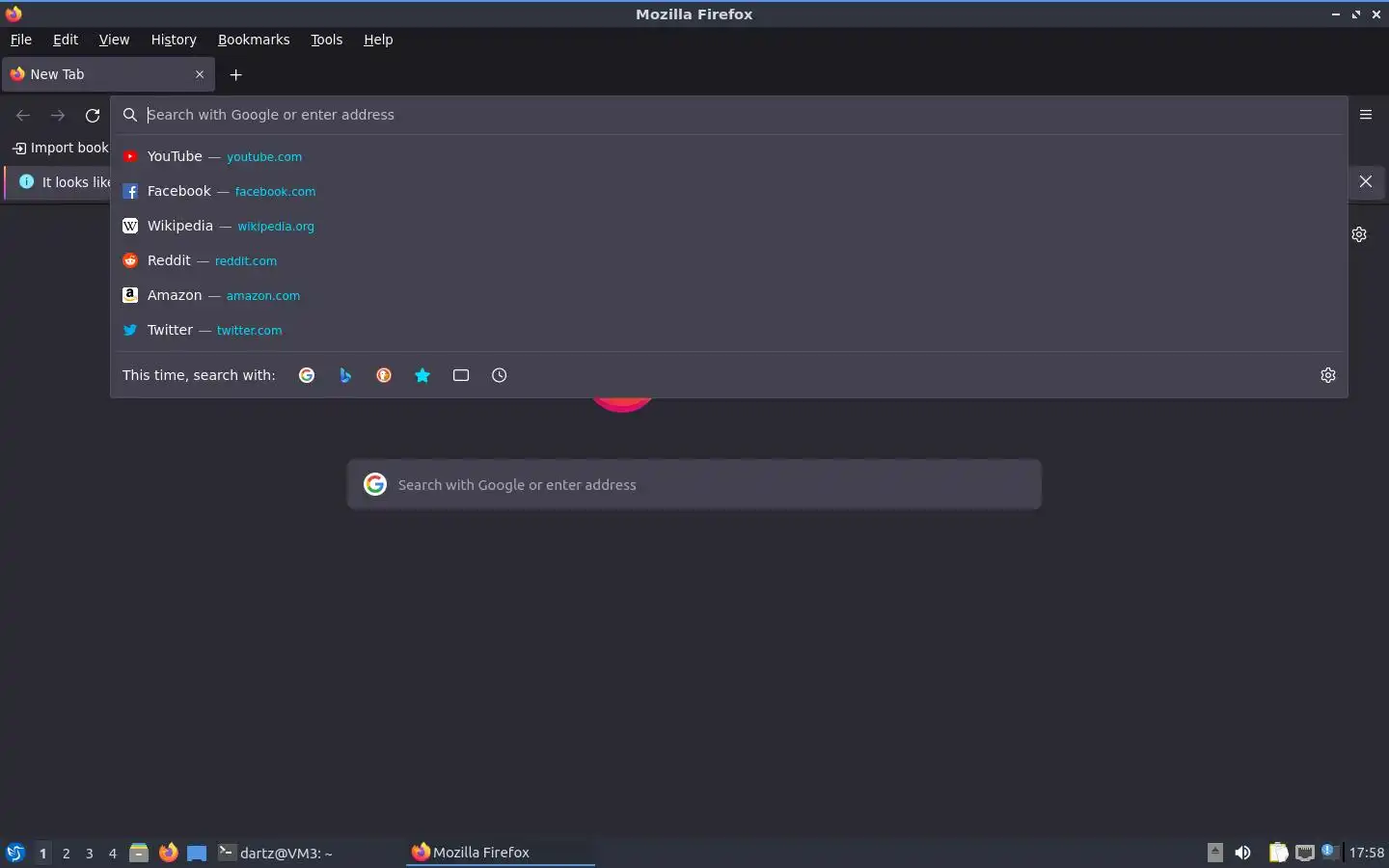Viewport: 1389px width, 868px height.
Task: Switch to workspace 3
Action: click(89, 853)
